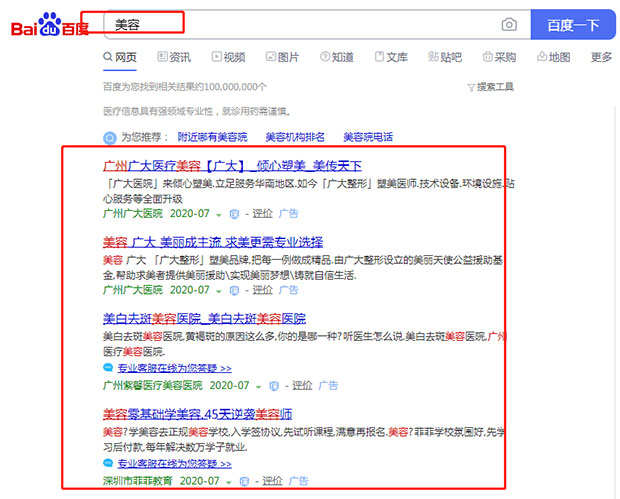Click chat bubble icon under 美白去斑 result
This screenshot has height=499, width=620.
coord(108,368)
